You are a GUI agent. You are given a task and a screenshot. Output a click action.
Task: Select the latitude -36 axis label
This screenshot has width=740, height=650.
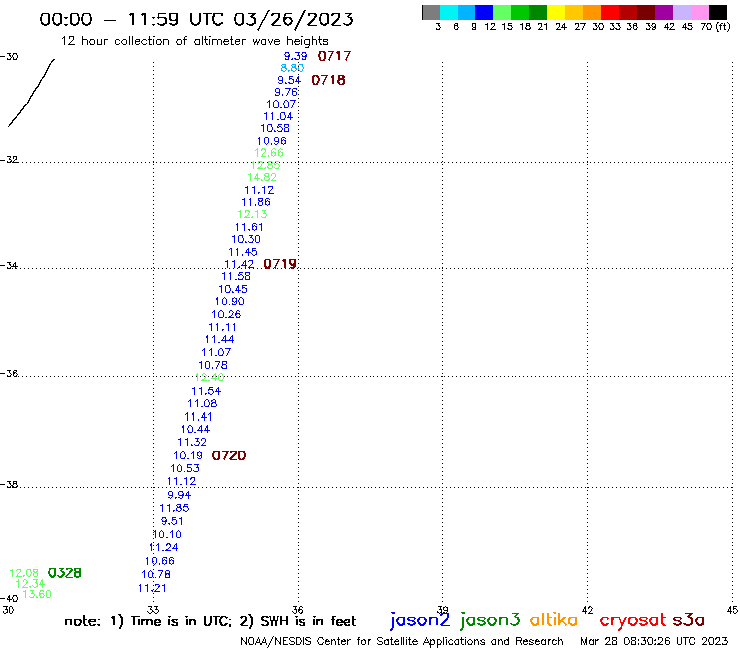pos(9,374)
